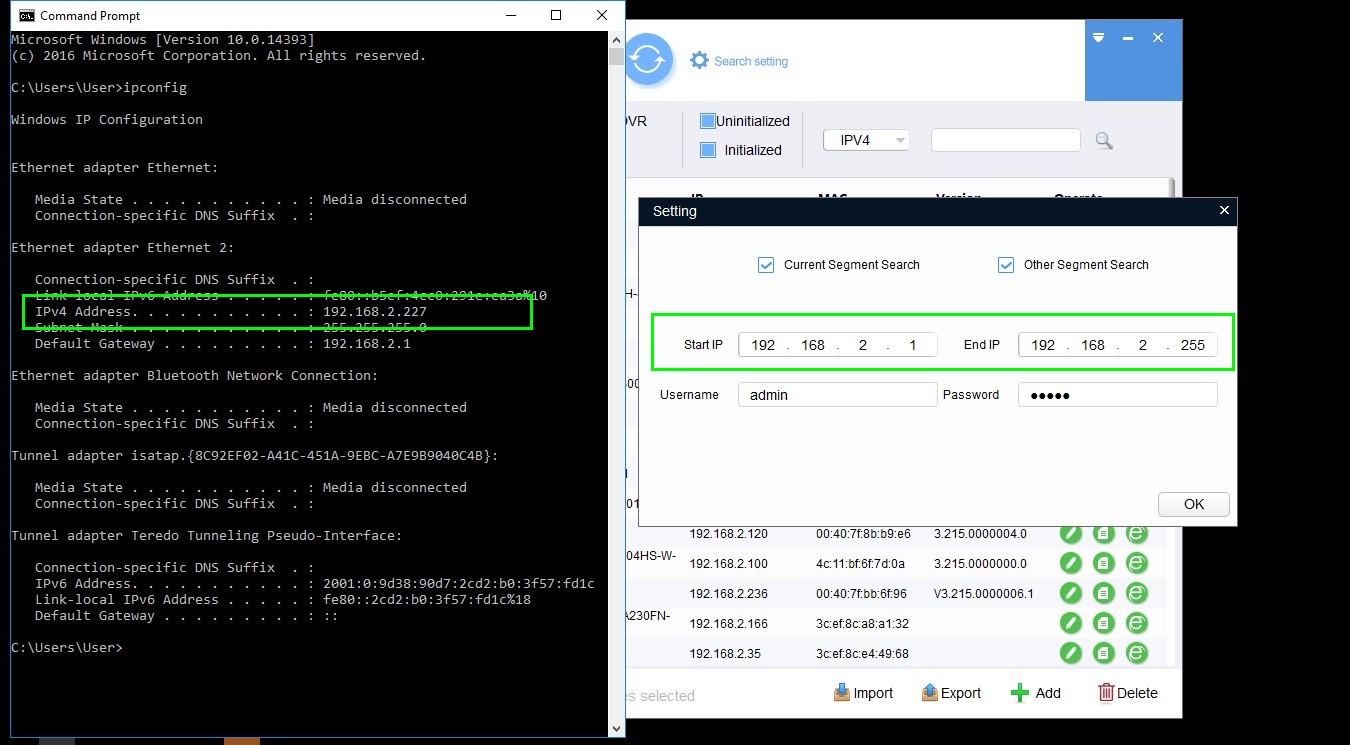Click the Import button
The width and height of the screenshot is (1350, 745).
[863, 693]
